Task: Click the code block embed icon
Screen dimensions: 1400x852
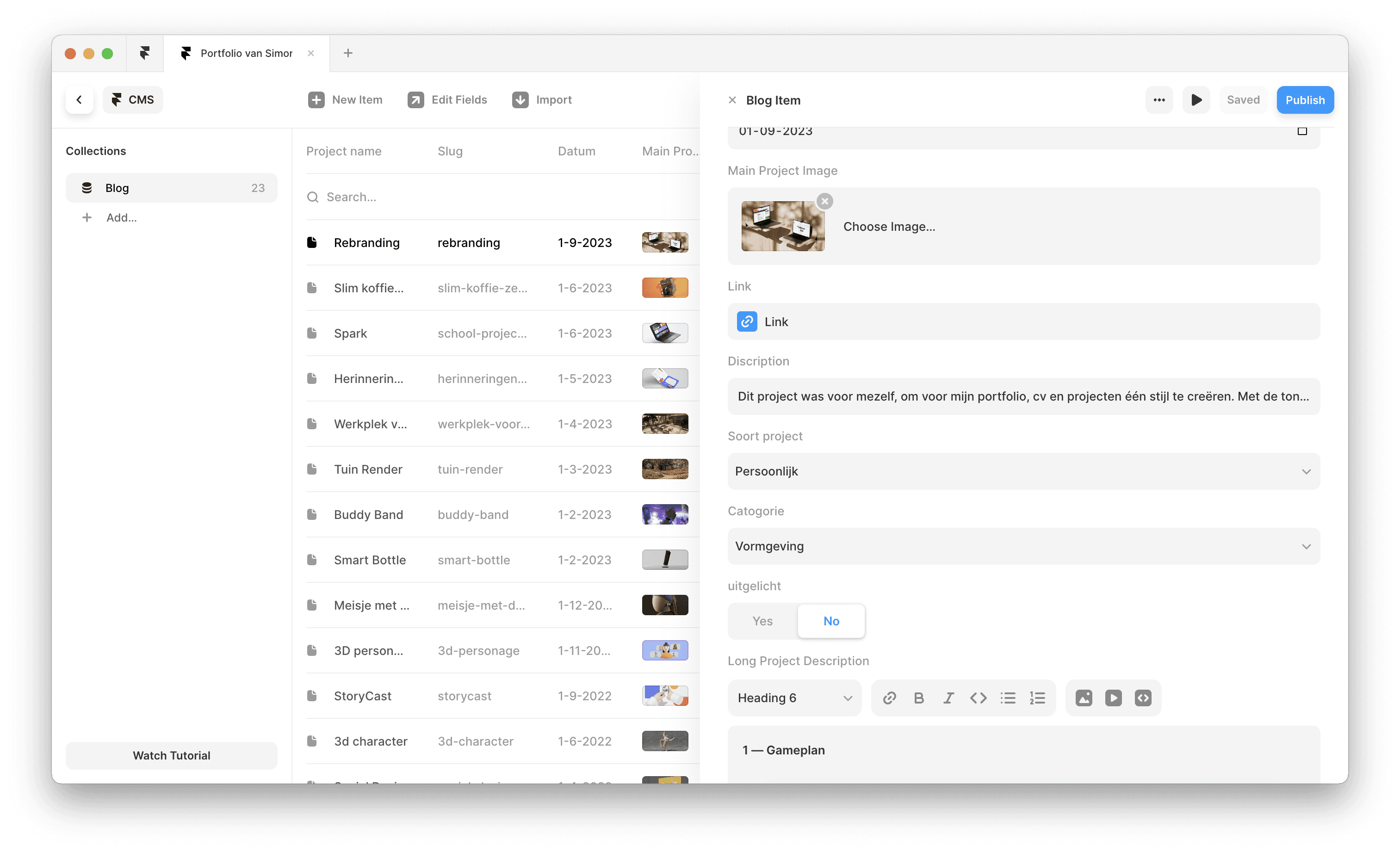Action: pos(1143,698)
